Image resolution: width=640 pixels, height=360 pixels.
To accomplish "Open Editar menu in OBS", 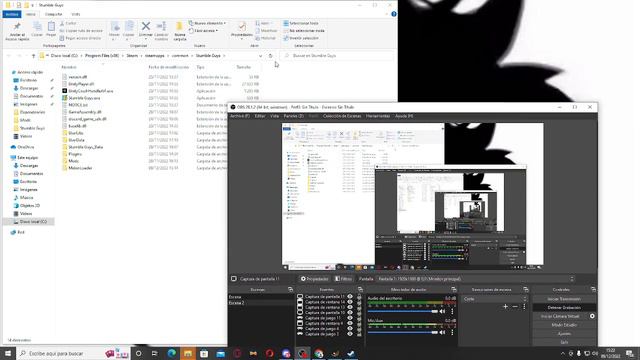I will (260, 116).
